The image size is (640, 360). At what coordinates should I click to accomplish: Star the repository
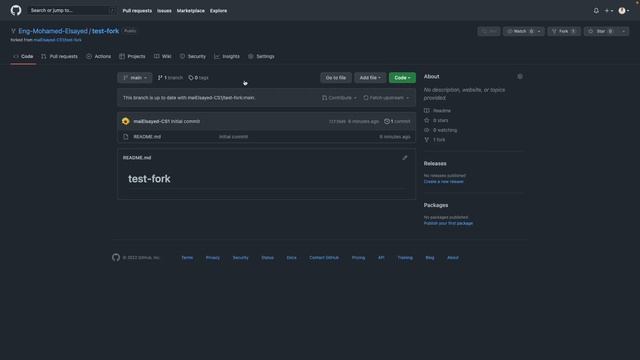pyautogui.click(x=600, y=31)
